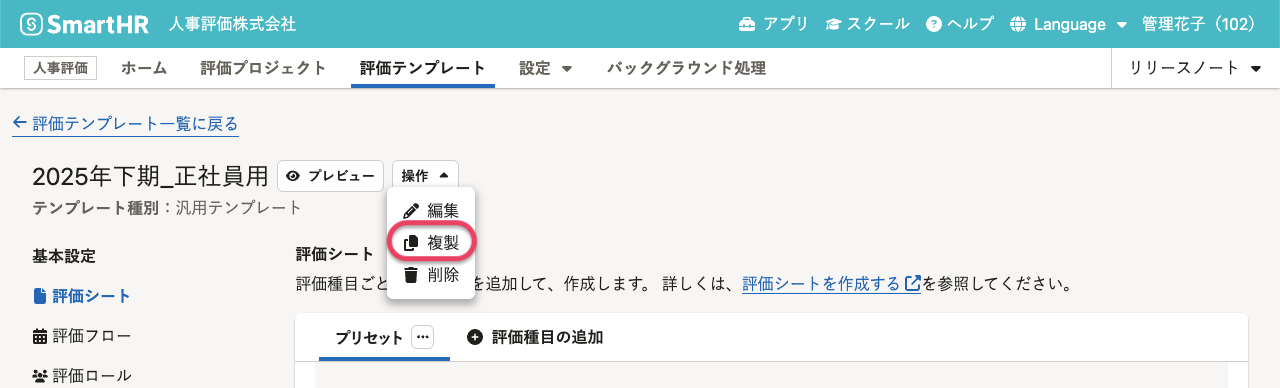The height and width of the screenshot is (388, 1280).
Task: Expand the リリースノート dropdown
Action: coord(1193,68)
